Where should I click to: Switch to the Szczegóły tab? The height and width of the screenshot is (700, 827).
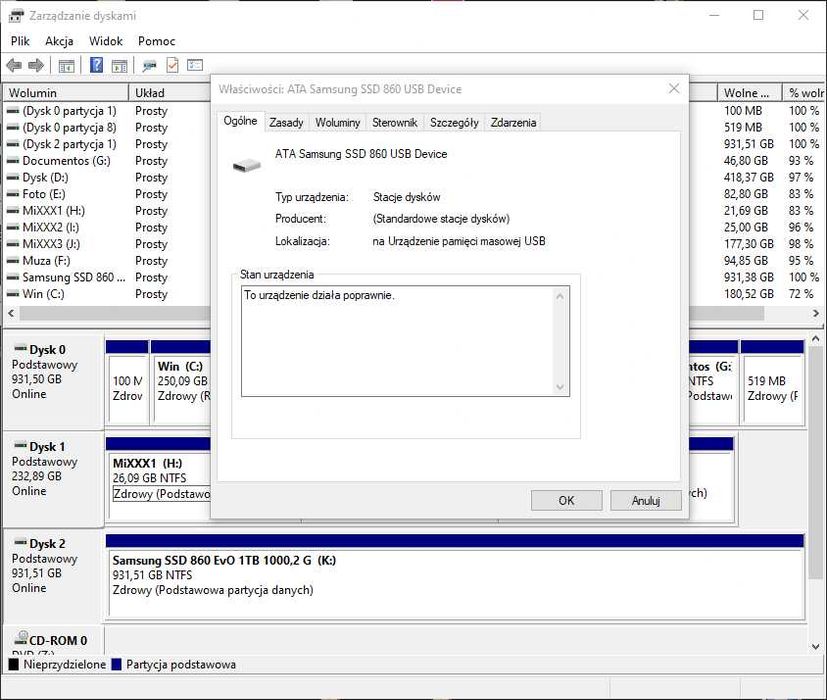tap(454, 122)
